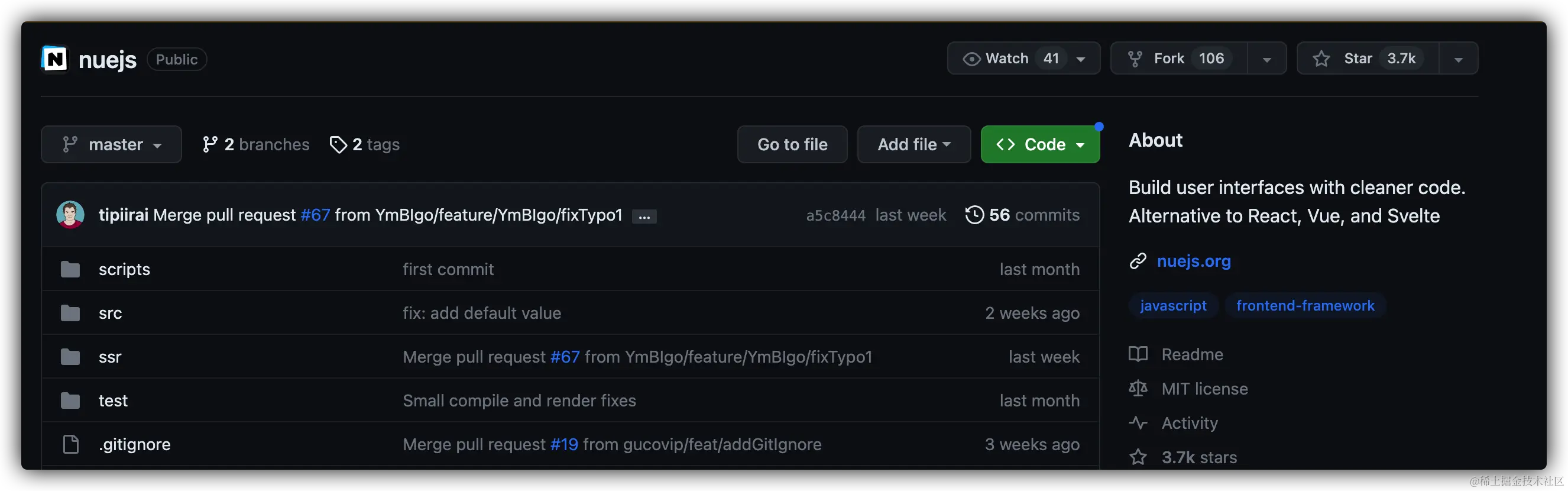Image resolution: width=1568 pixels, height=491 pixels.
Task: Select the frontend-framework topic tag
Action: (1305, 306)
